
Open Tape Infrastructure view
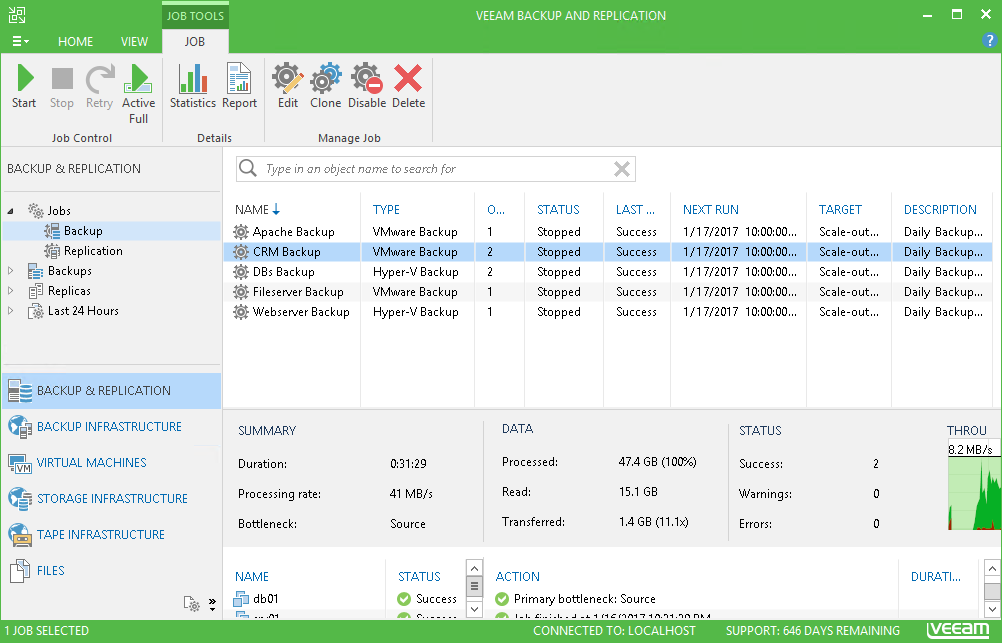point(112,534)
